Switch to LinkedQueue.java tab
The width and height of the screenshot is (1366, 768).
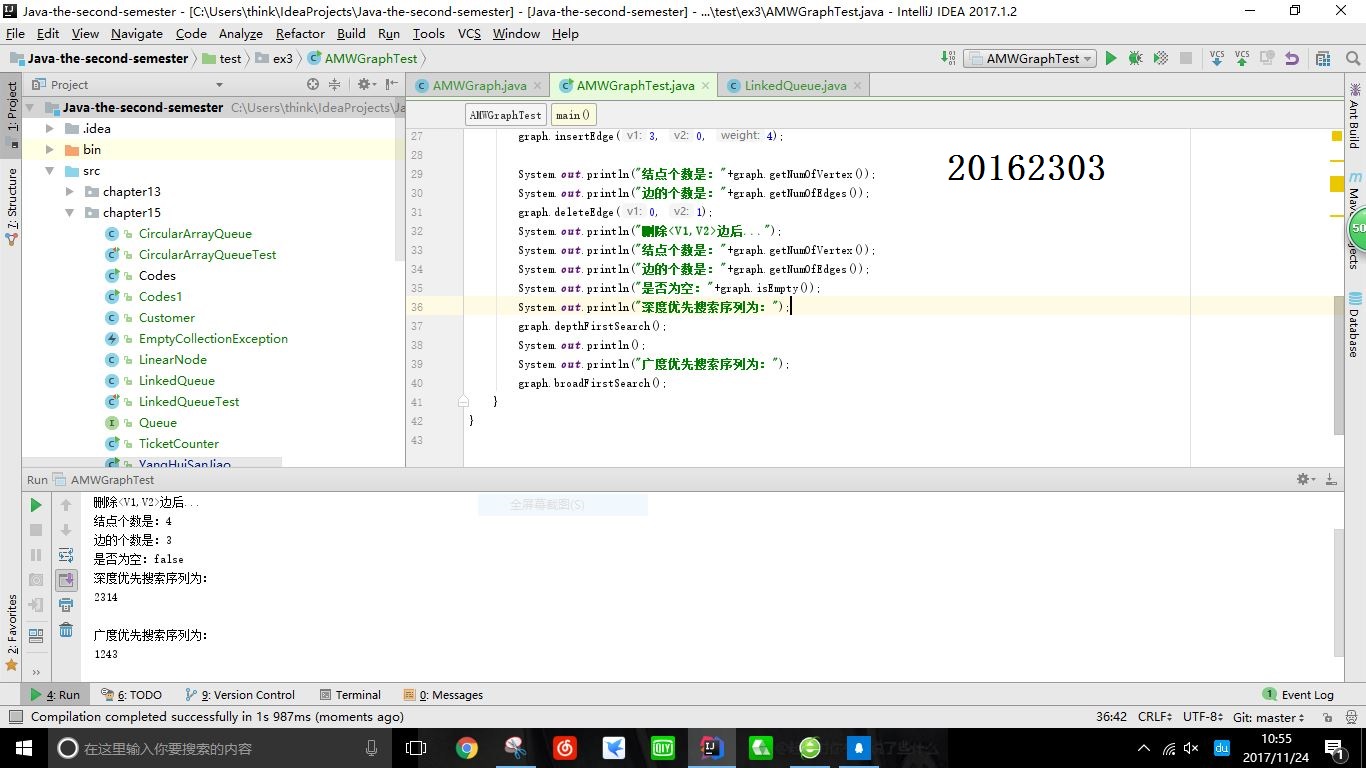[x=795, y=86]
